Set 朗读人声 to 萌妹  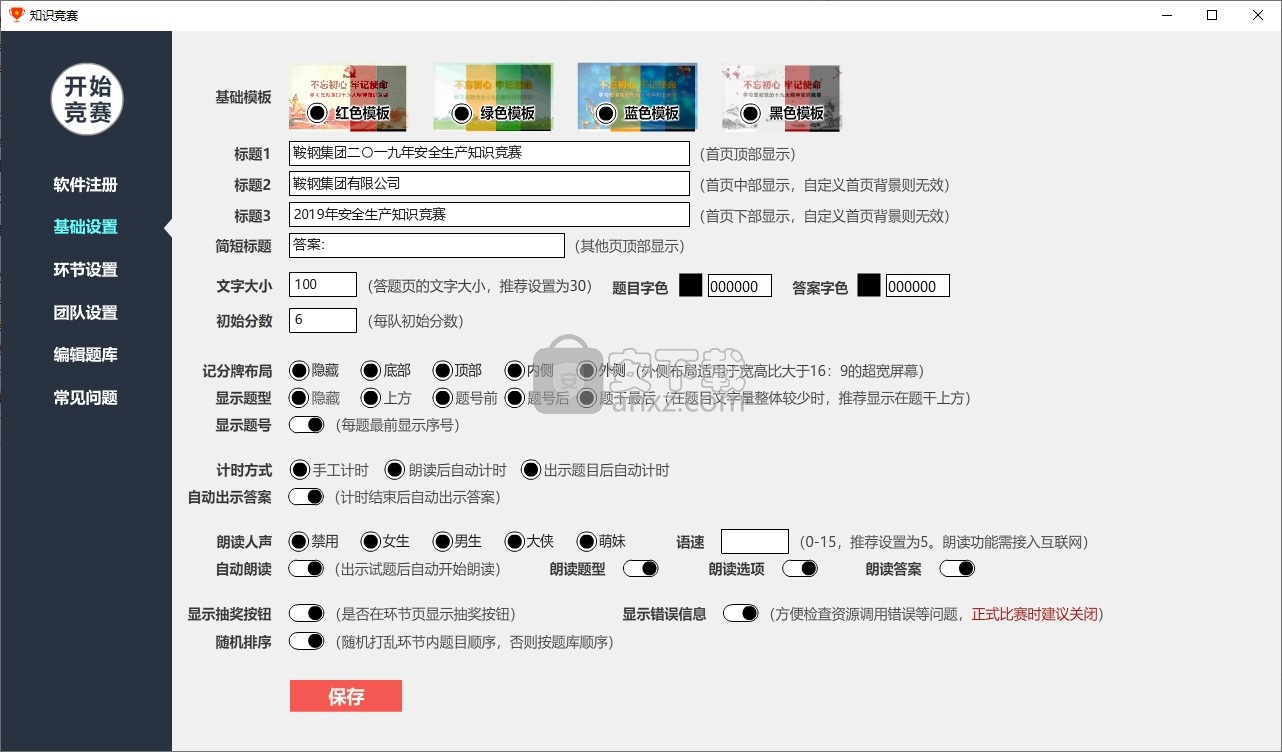point(587,541)
